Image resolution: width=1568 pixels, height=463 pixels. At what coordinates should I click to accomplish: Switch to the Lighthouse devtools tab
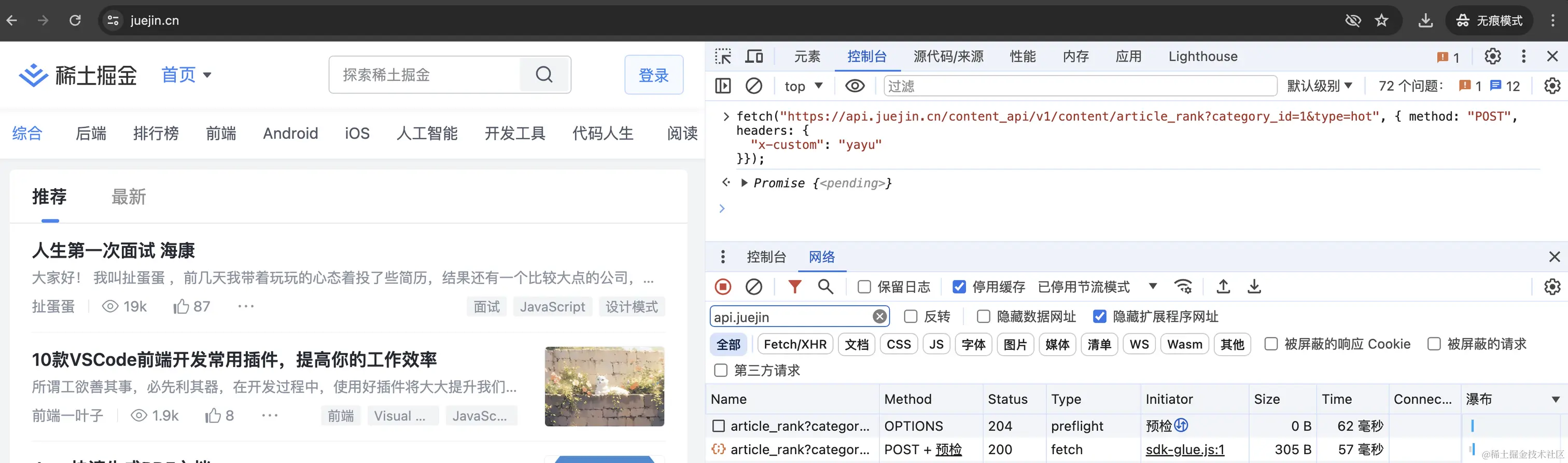pos(1202,57)
